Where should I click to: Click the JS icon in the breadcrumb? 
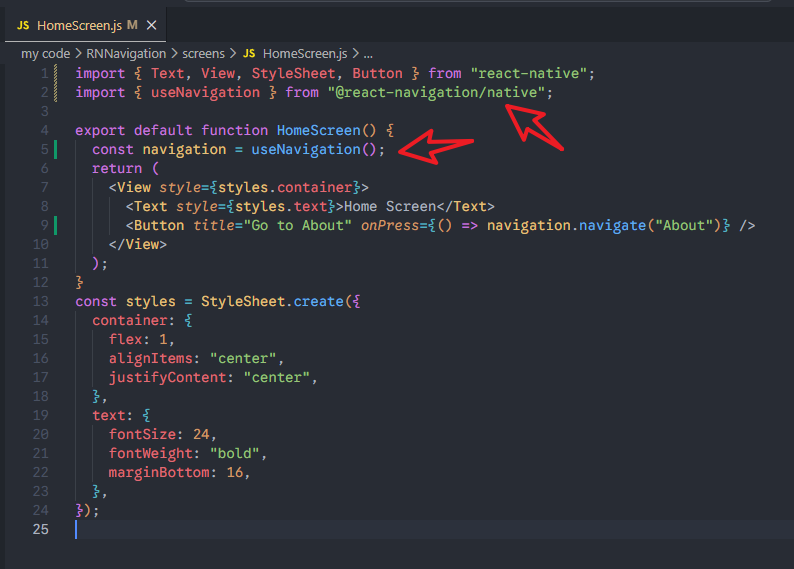[x=249, y=53]
